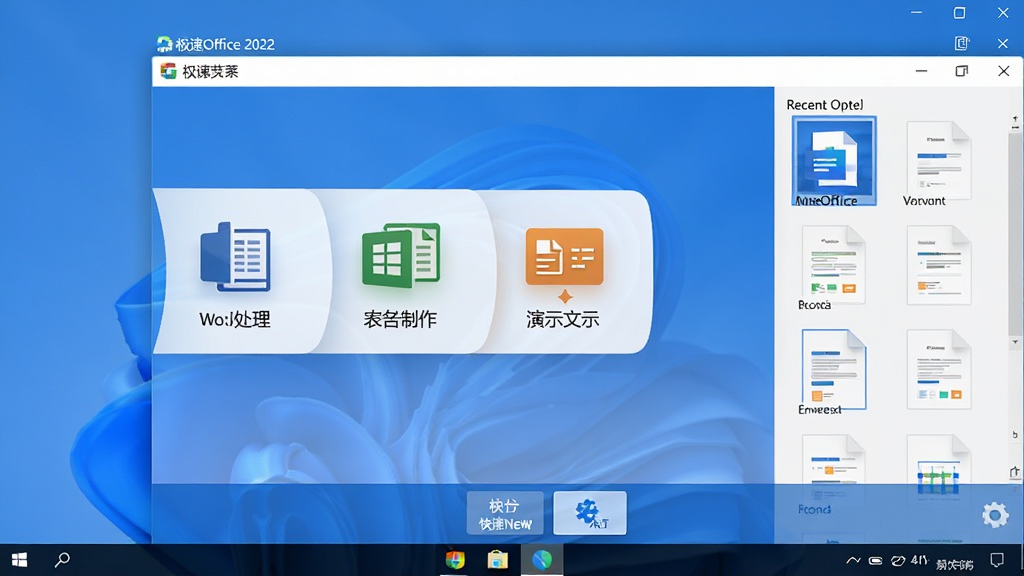
Task: Click the blue flower icon bottom button
Action: 590,513
